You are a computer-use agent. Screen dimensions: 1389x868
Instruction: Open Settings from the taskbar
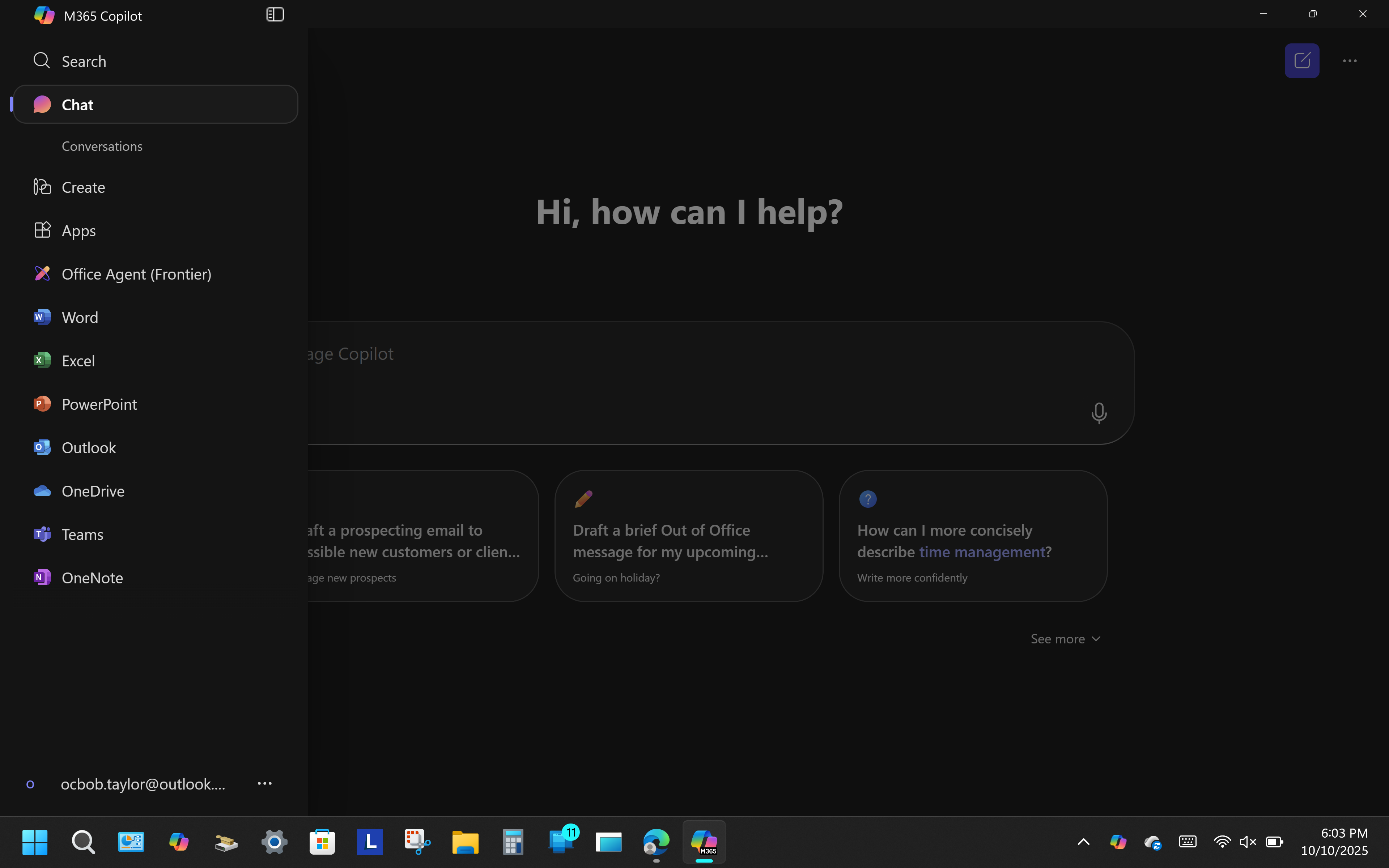(x=274, y=842)
